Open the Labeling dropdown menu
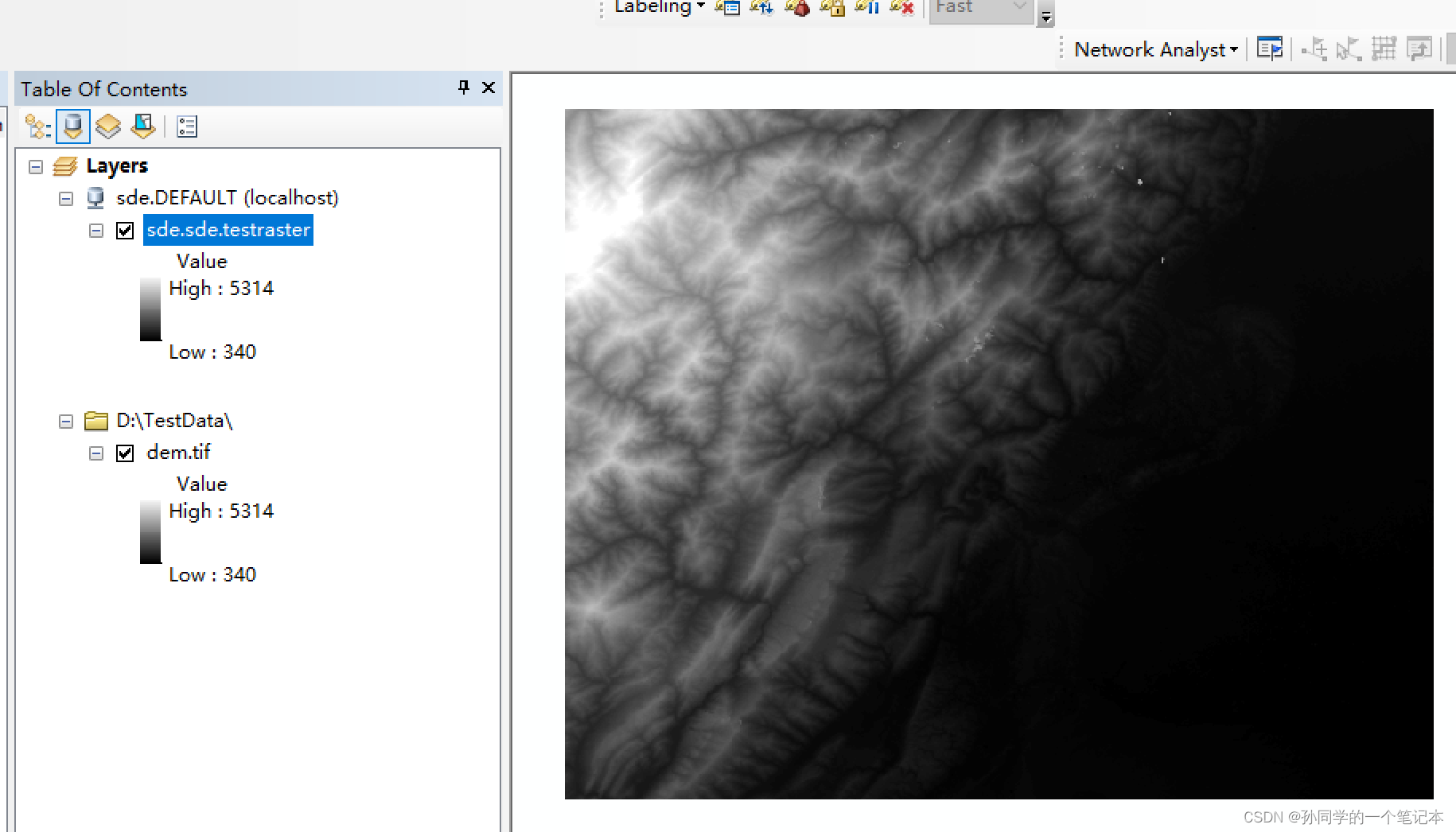Viewport: 1456px width, 832px height. [660, 7]
